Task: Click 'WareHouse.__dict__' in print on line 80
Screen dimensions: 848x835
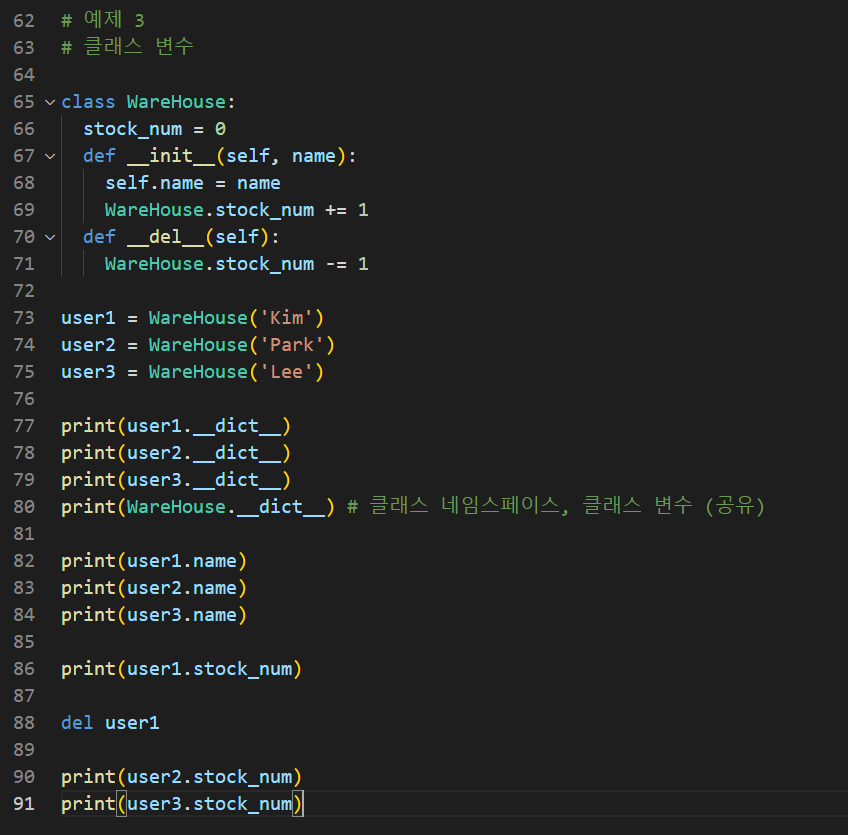Action: point(226,507)
